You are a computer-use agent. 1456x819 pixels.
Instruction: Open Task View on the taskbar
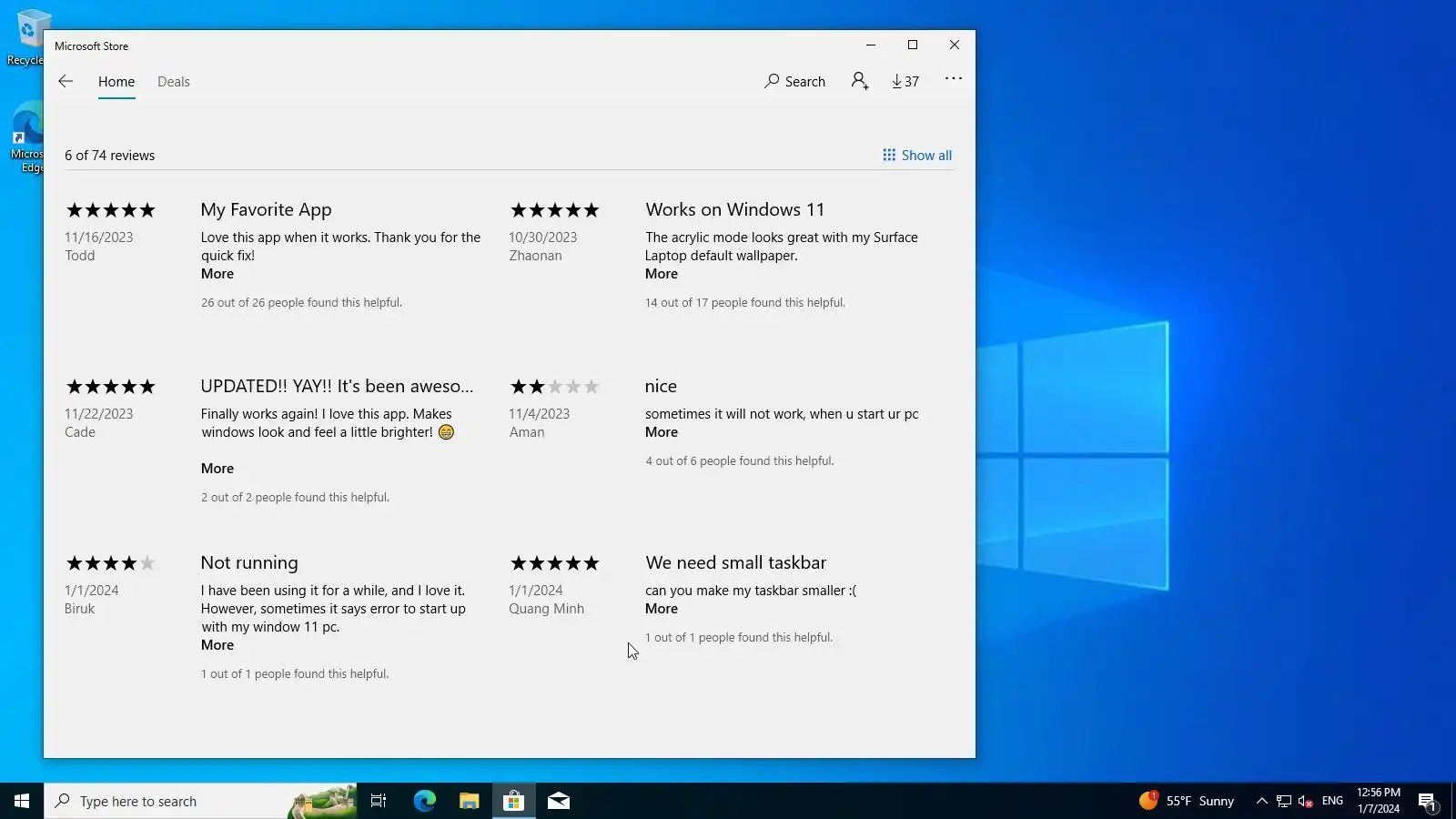[379, 801]
